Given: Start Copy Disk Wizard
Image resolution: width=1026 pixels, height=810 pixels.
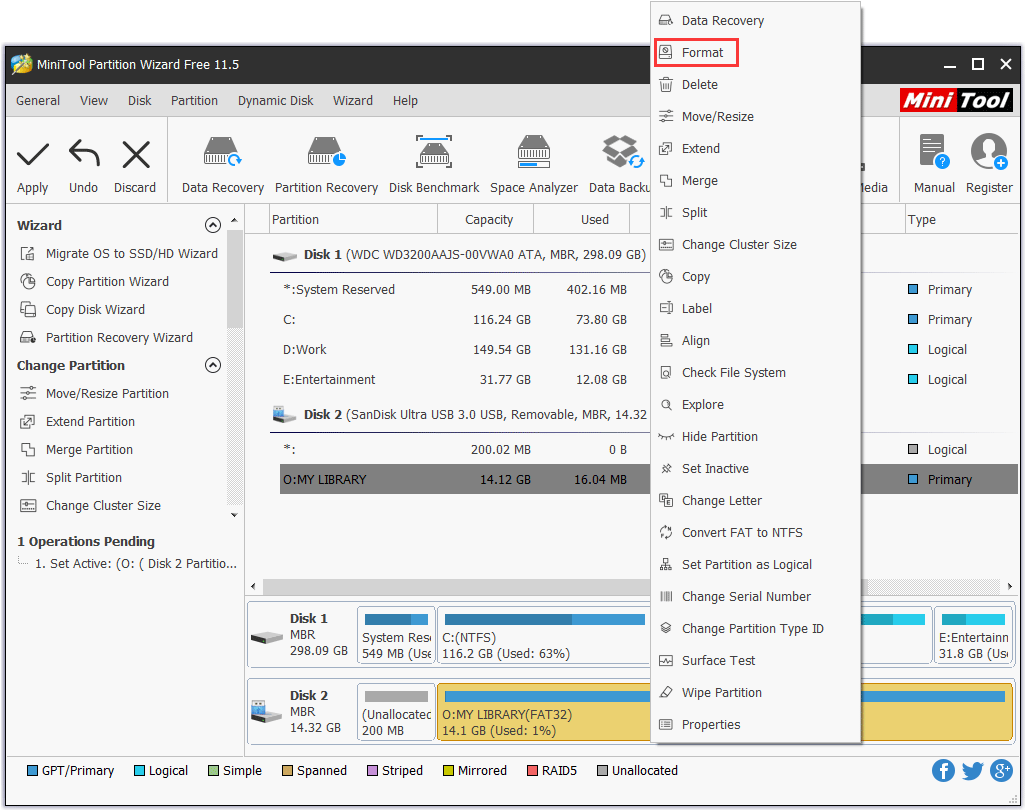Looking at the screenshot, I should pos(82,310).
